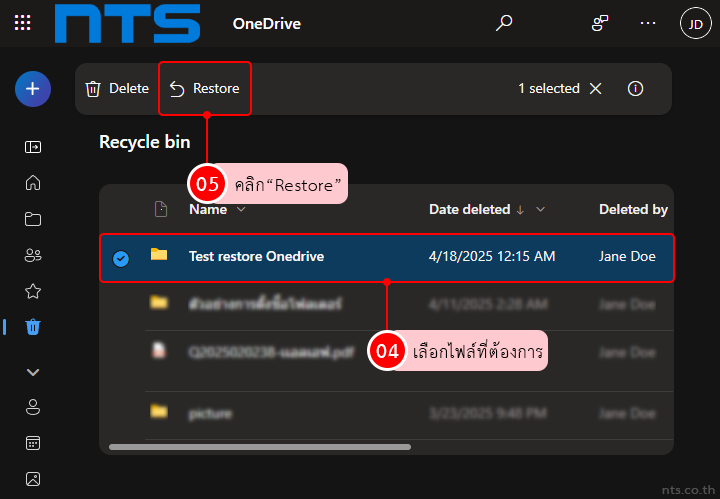Expand the sidebar chevron down
720x499 pixels.
click(33, 372)
